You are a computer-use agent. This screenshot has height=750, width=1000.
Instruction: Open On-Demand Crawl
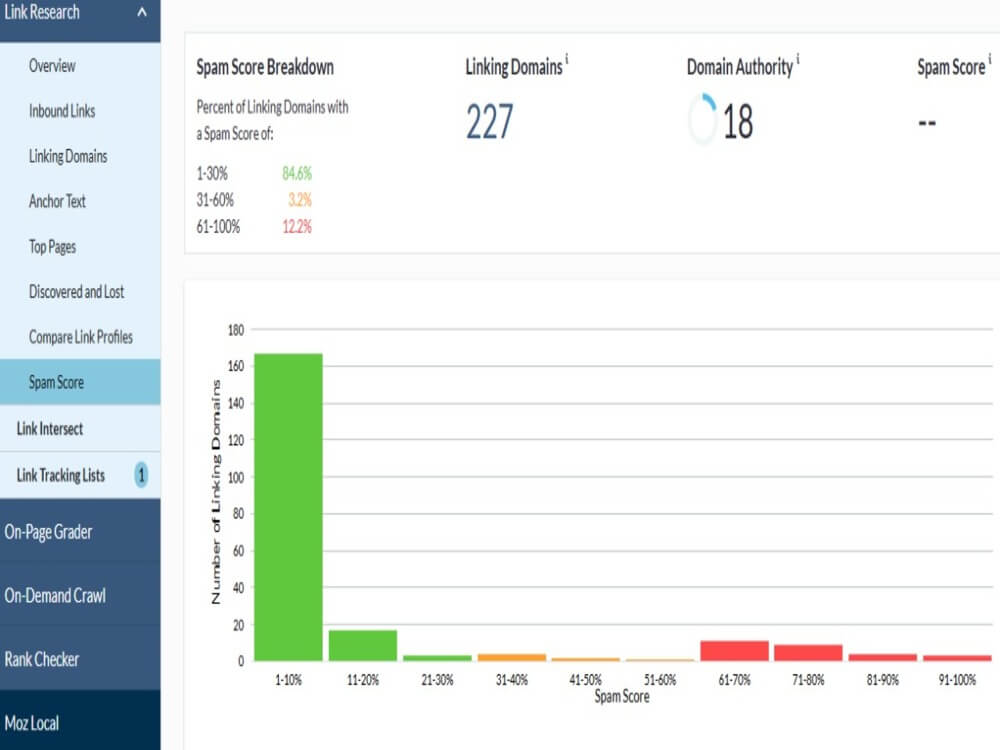55,596
